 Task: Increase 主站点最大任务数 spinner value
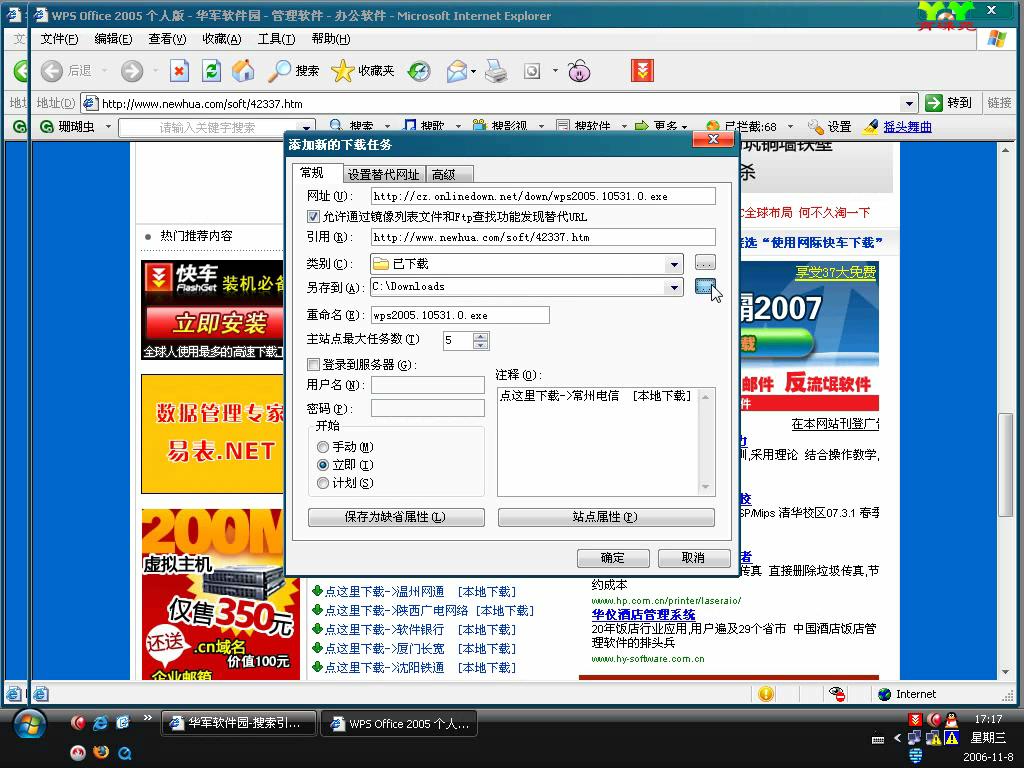481,336
